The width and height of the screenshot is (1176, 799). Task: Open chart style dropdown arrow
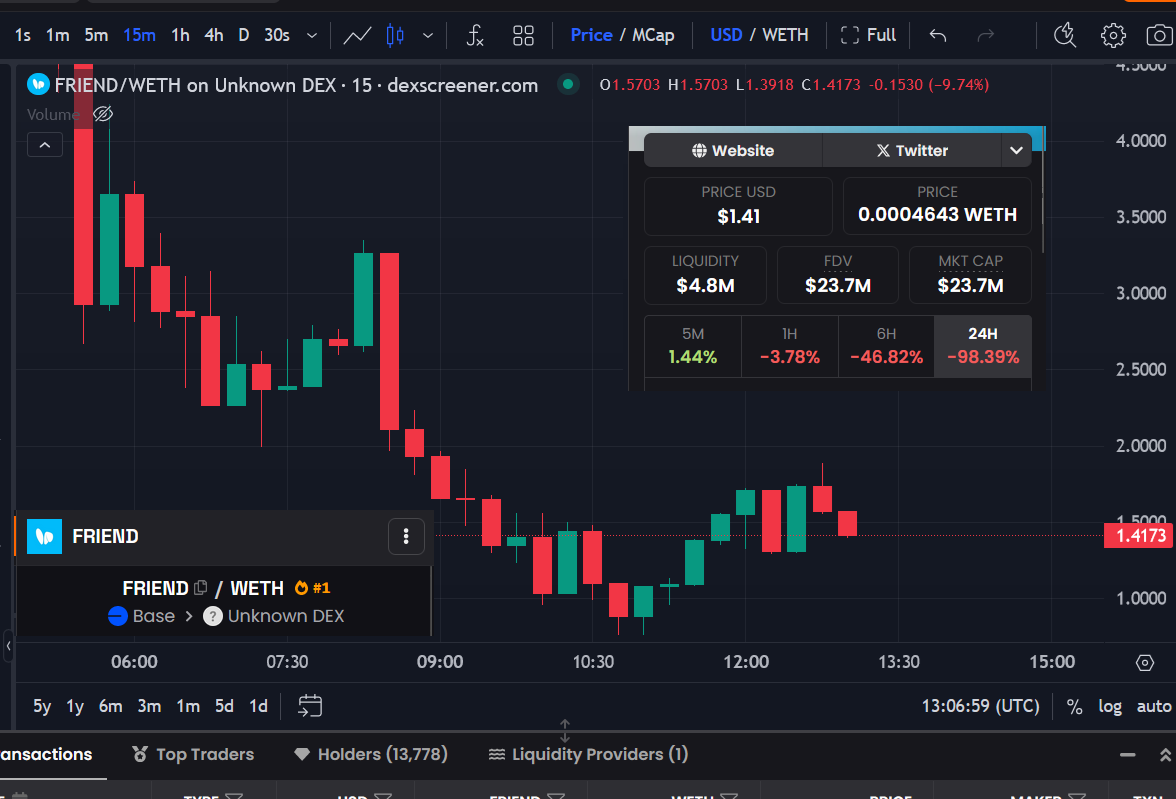click(428, 35)
